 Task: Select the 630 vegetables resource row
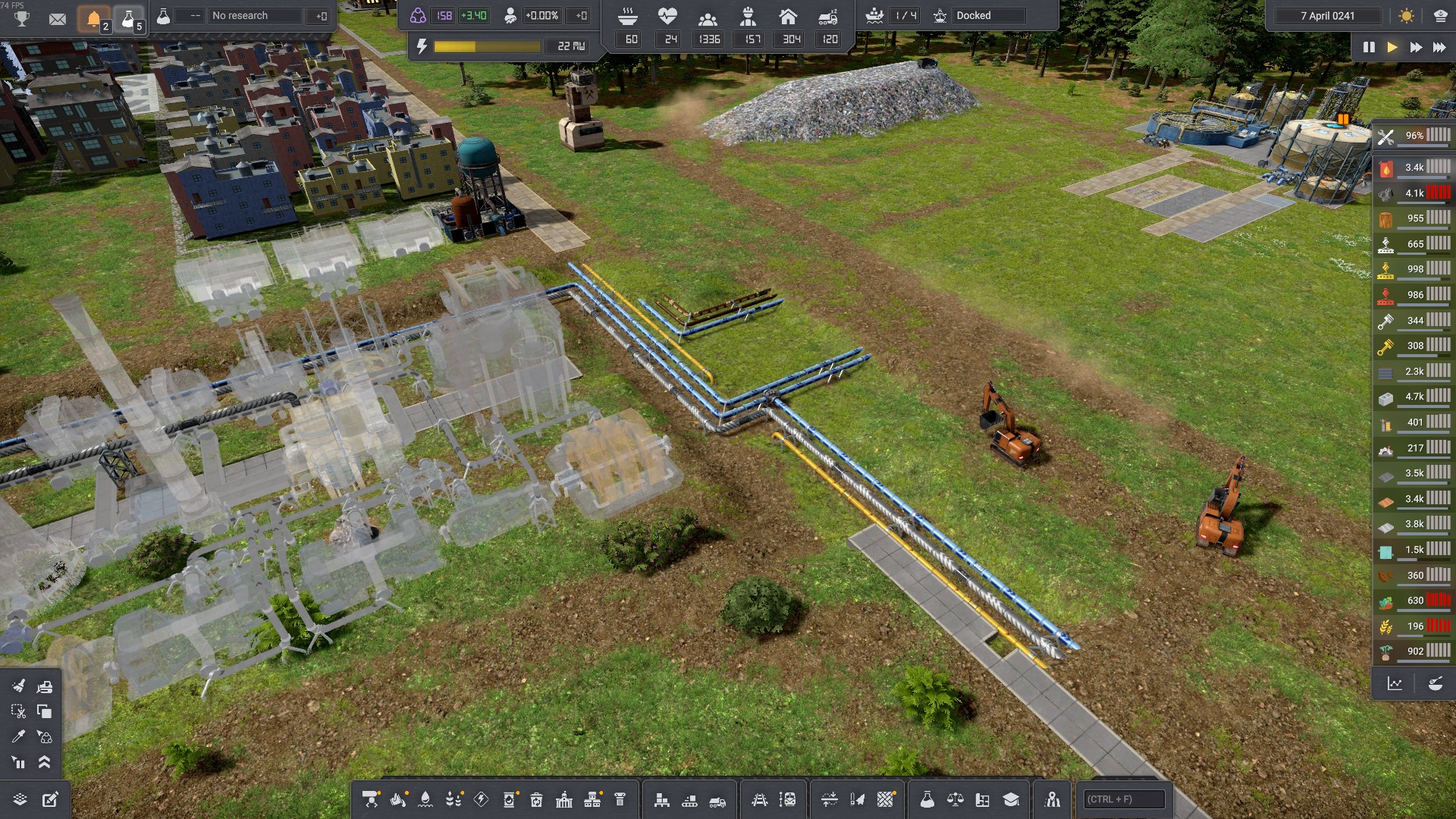coord(1414,601)
